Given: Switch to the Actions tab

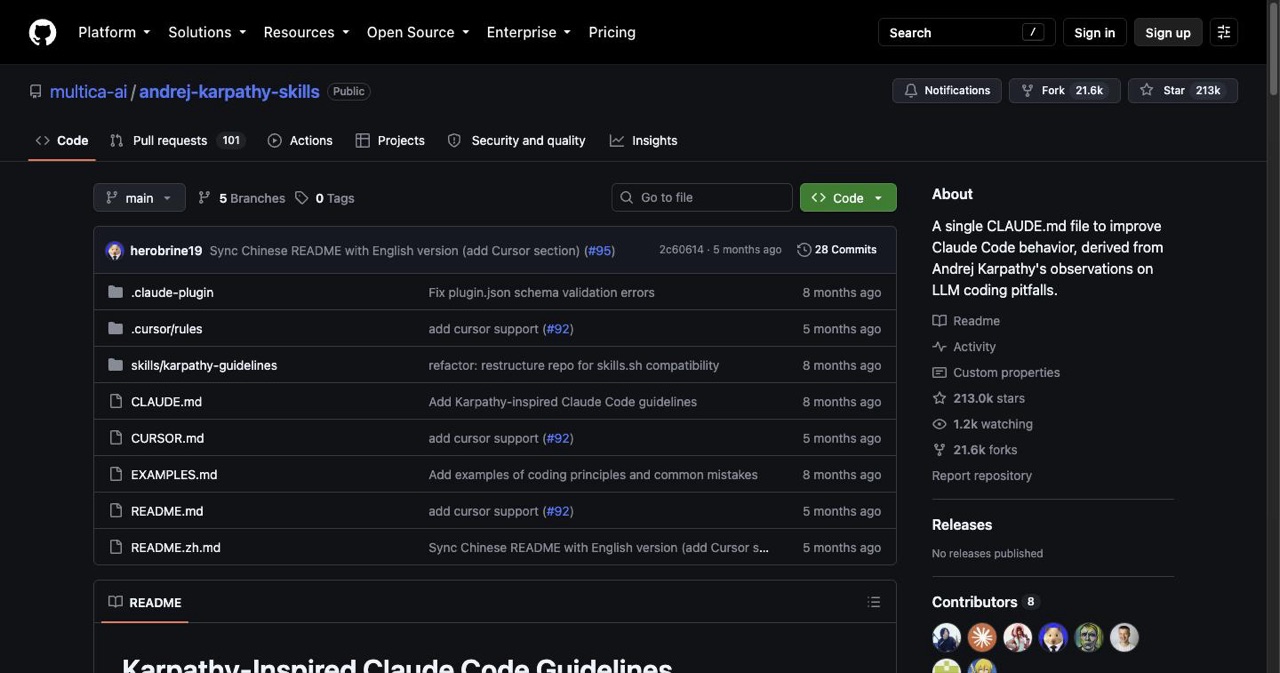Looking at the screenshot, I should pyautogui.click(x=300, y=141).
